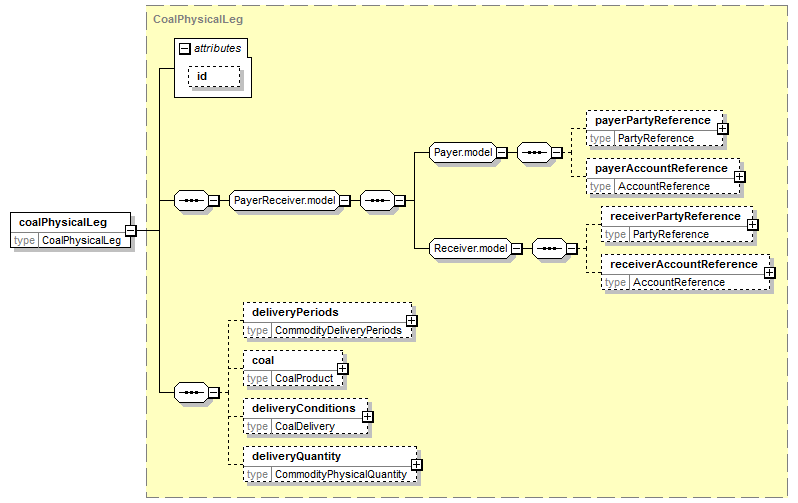Viewport: 798px width, 503px height.
Task: Open AccountReference type under receiverAccountReference
Action: 679,283
